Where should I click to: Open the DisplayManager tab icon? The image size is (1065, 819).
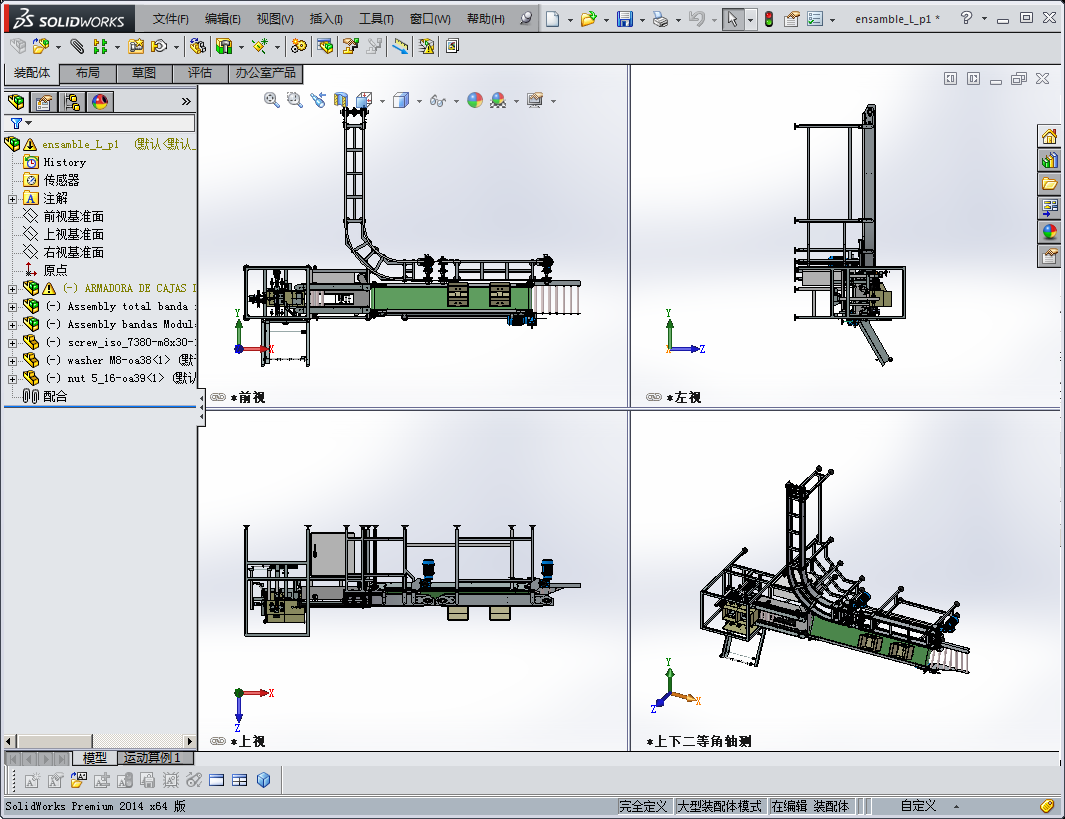point(100,102)
